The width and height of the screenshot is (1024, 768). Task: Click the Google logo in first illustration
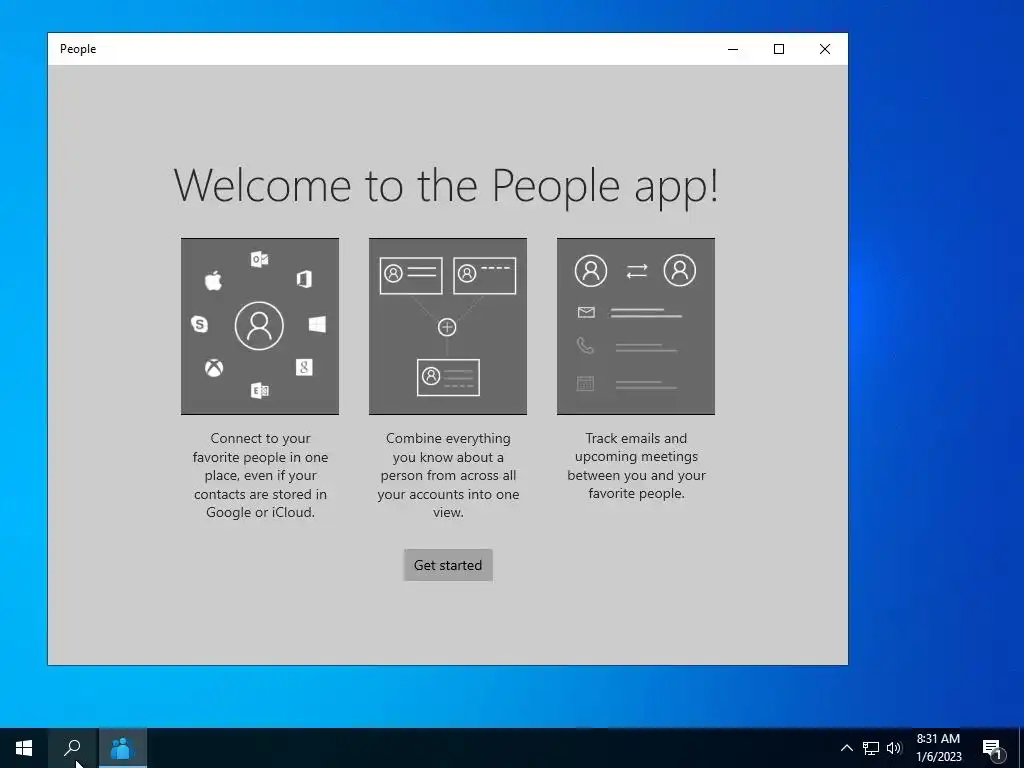point(304,367)
